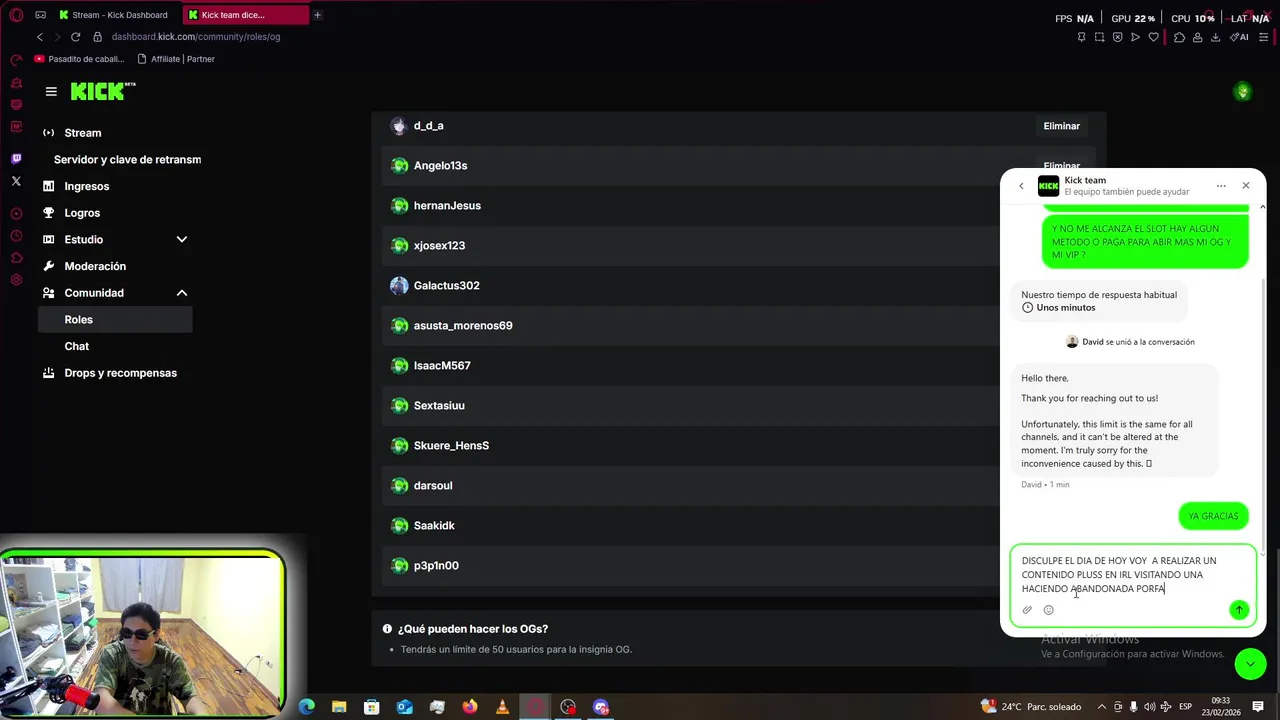Launch VLC from taskbar
The image size is (1280, 720).
coord(502,707)
